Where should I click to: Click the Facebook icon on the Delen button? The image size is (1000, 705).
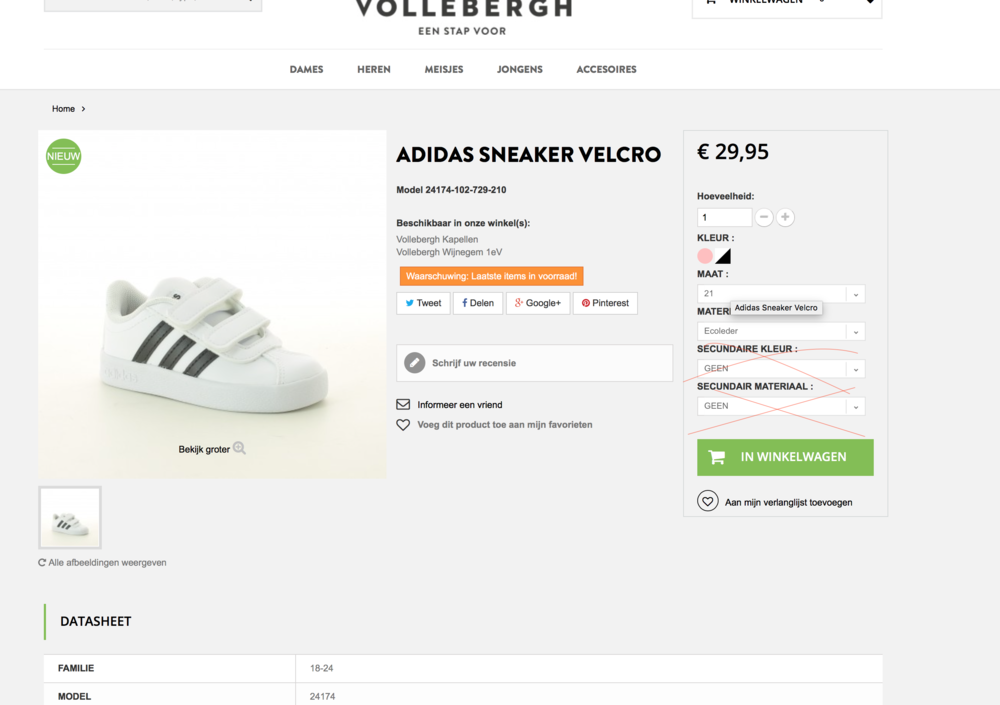coord(464,302)
